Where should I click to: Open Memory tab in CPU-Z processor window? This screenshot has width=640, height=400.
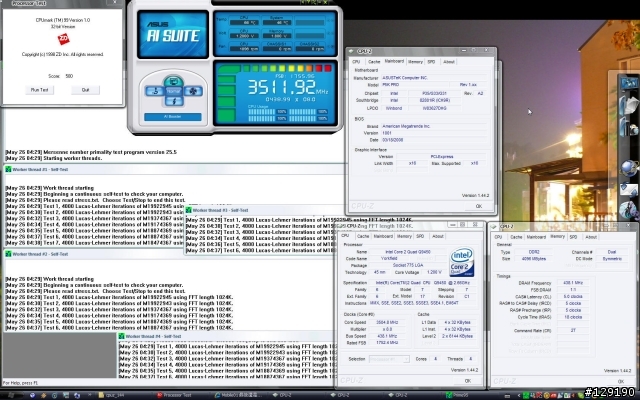click(404, 236)
